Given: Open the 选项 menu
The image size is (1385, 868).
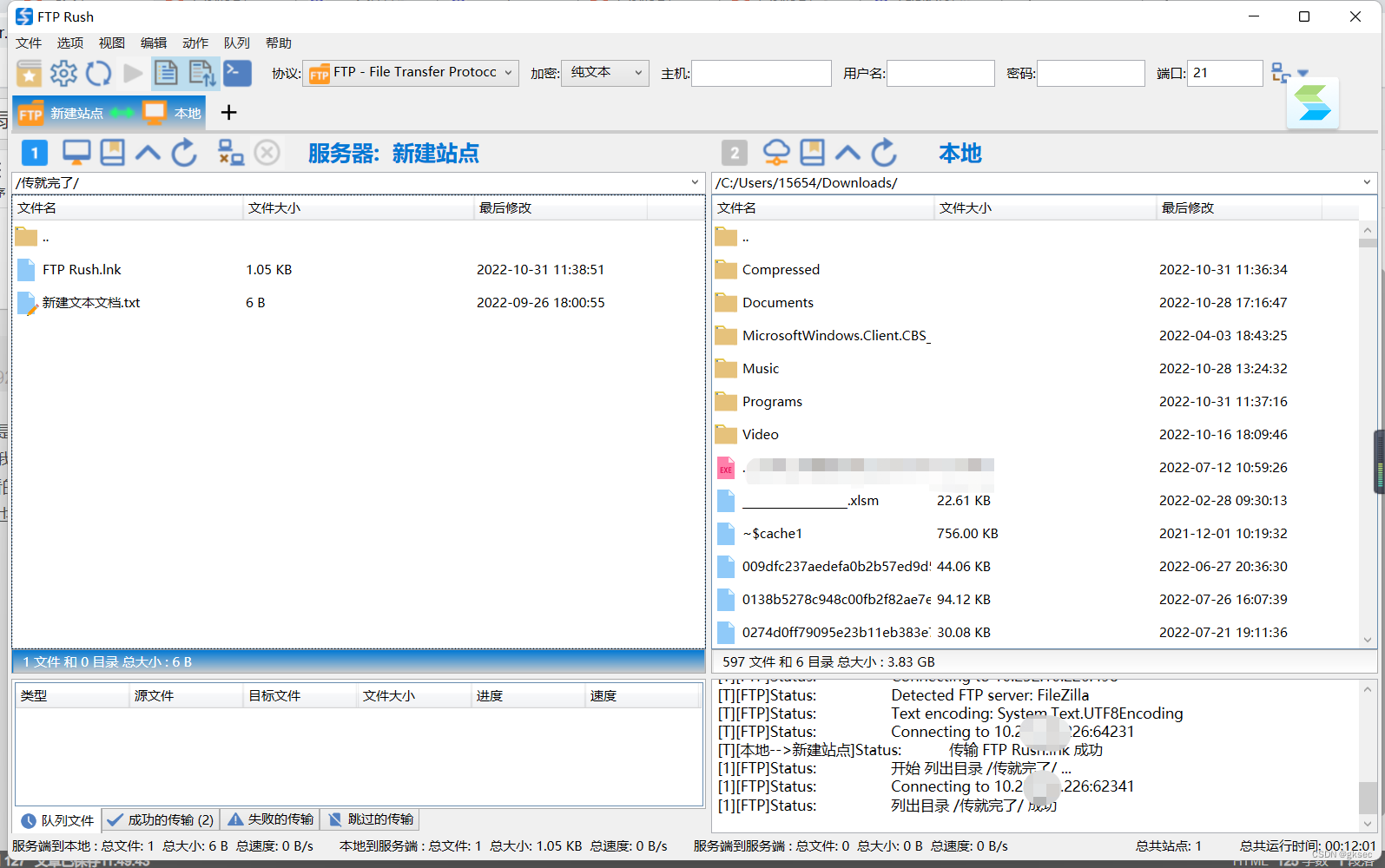Looking at the screenshot, I should pyautogui.click(x=70, y=43).
